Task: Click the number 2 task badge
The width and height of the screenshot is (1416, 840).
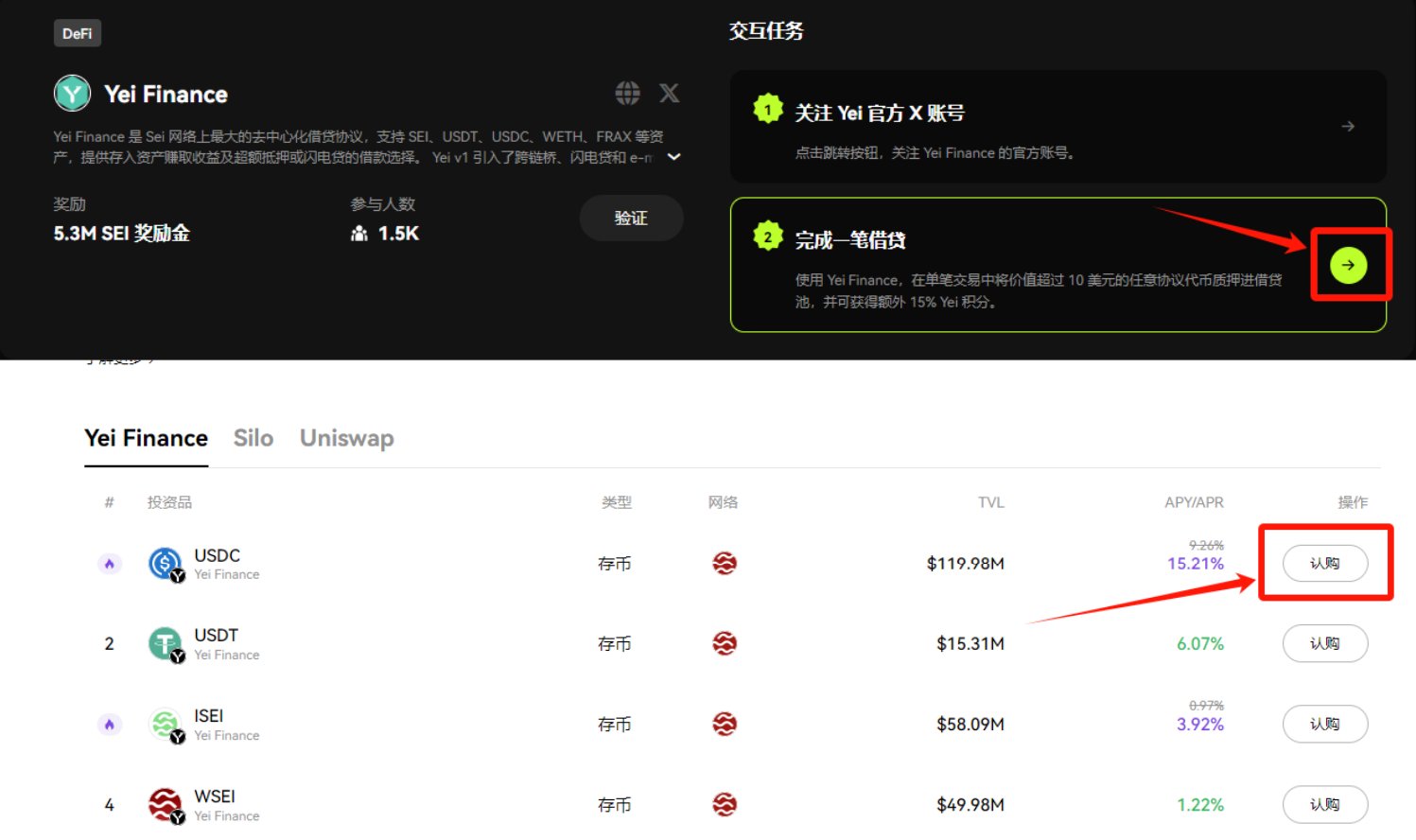Action: [768, 236]
